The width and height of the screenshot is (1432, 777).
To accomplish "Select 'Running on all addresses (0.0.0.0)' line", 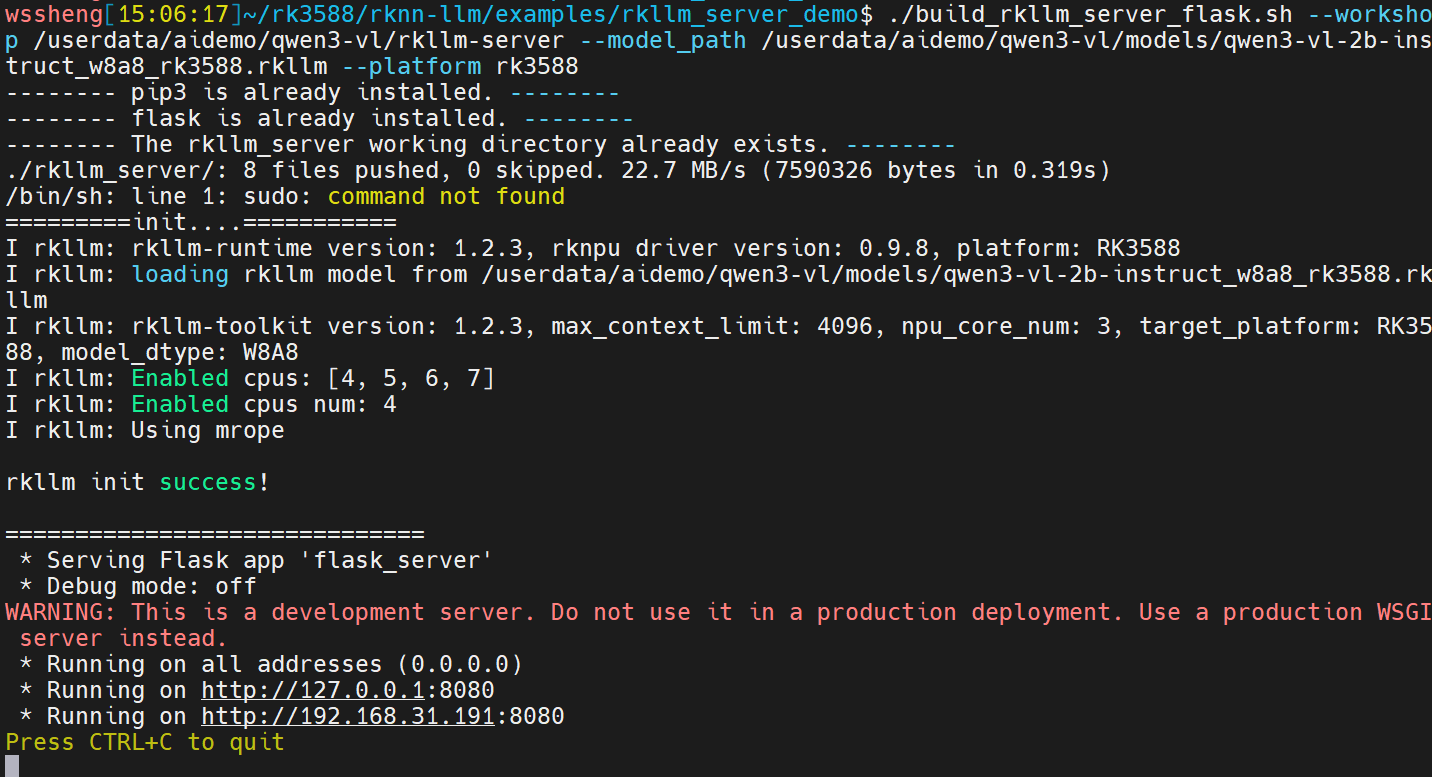I will tap(271, 664).
